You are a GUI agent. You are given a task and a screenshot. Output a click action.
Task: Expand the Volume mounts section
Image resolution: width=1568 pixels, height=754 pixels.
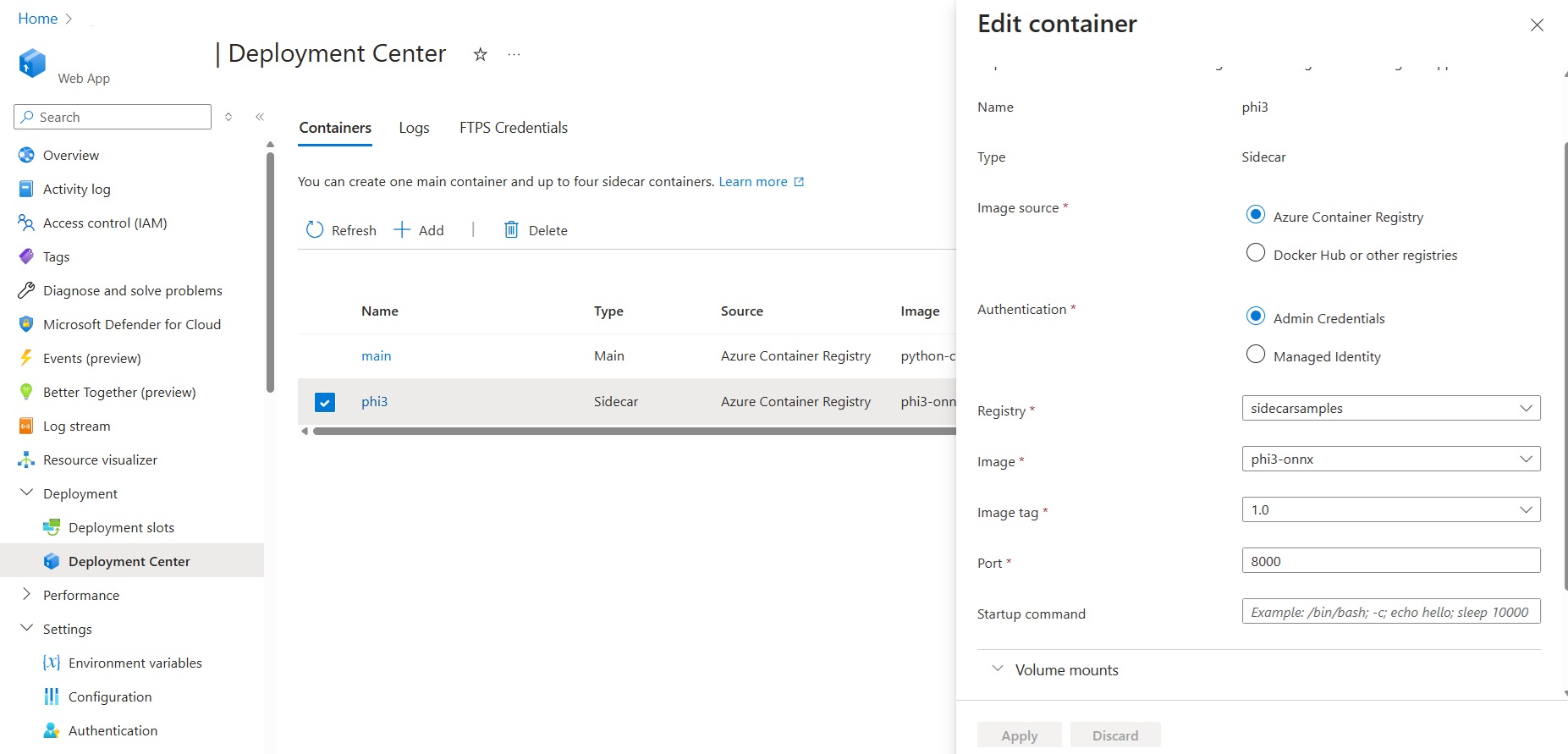tap(1066, 669)
